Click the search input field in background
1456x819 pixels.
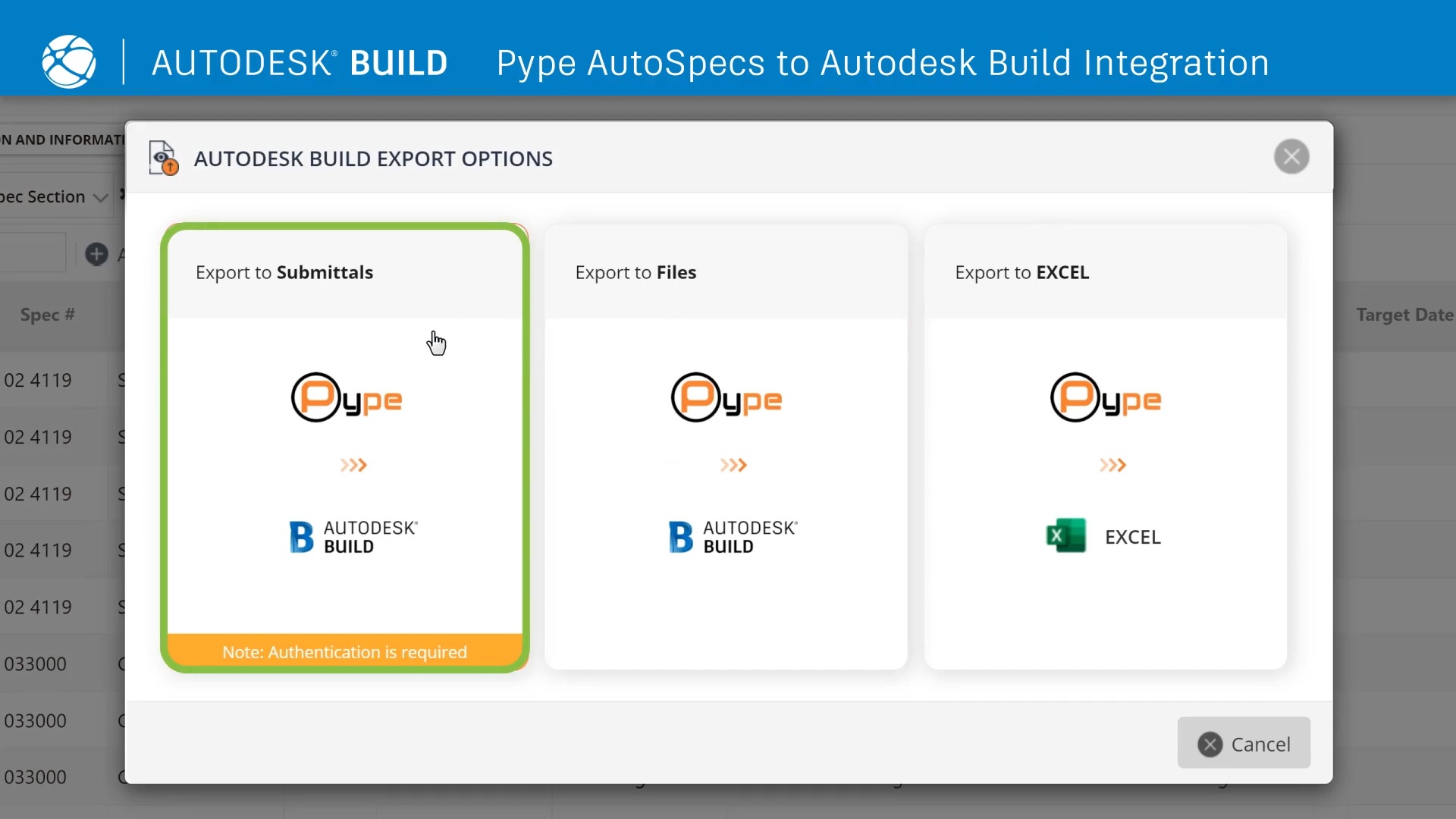pyautogui.click(x=33, y=253)
